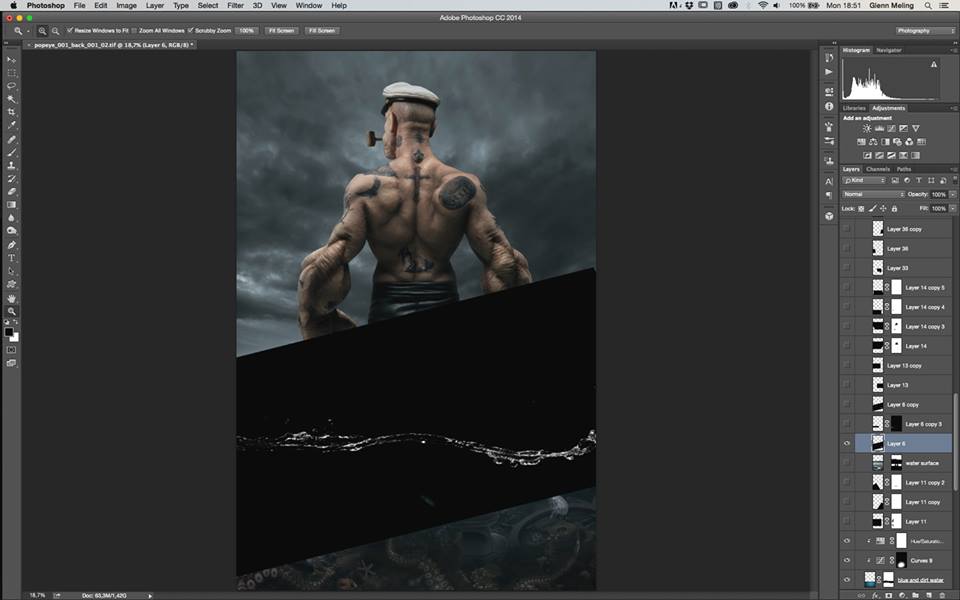Pick the Magic Wand tool
960x600 pixels.
click(x=12, y=99)
